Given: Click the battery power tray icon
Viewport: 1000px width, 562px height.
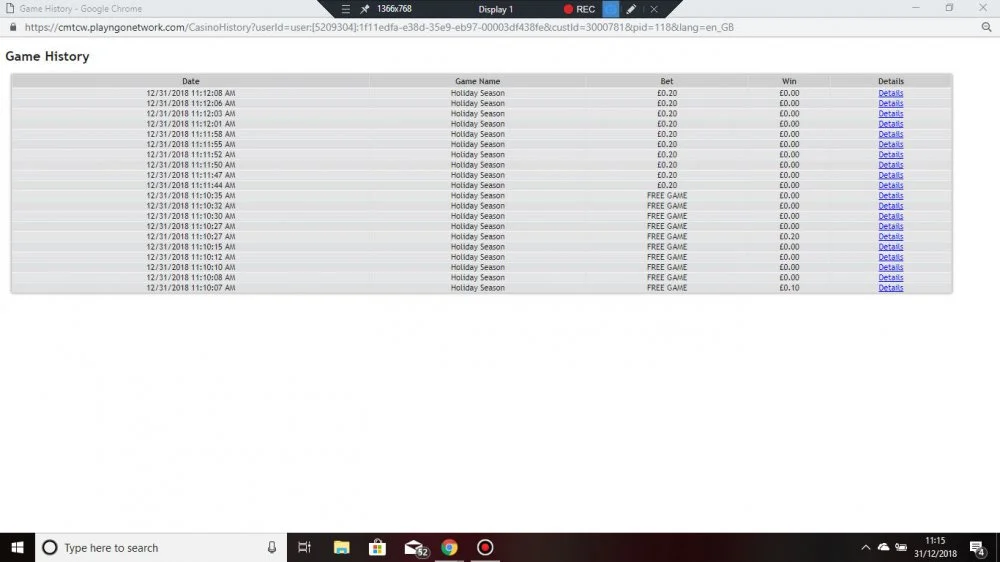Looking at the screenshot, I should (901, 547).
